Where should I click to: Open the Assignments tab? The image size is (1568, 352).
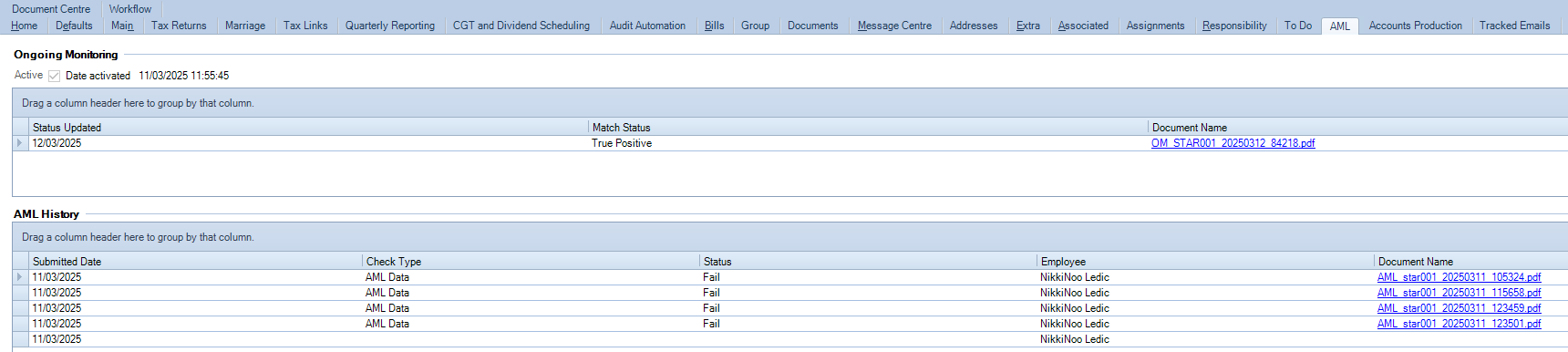coord(1155,26)
